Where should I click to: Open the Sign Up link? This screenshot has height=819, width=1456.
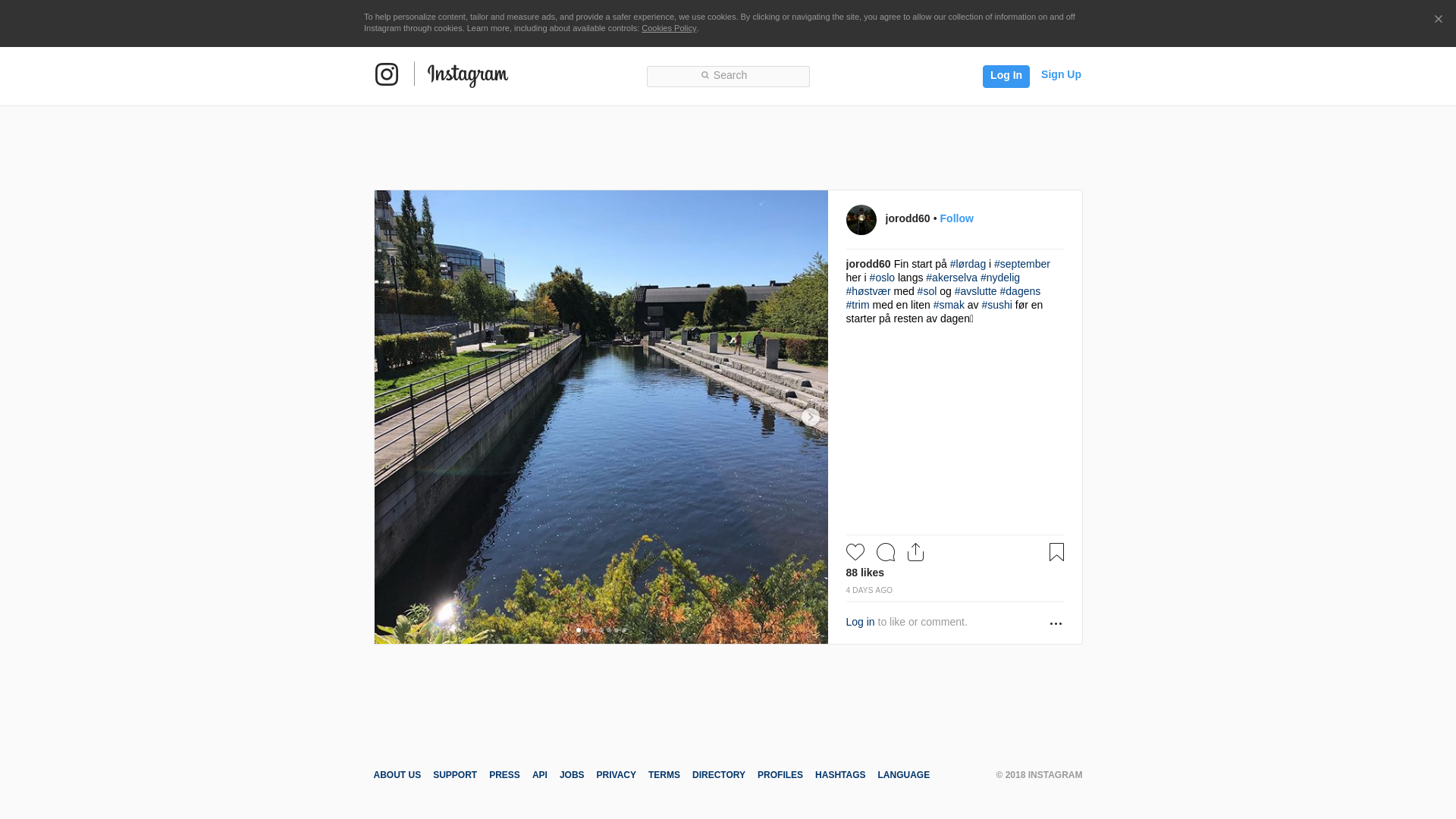1061,74
